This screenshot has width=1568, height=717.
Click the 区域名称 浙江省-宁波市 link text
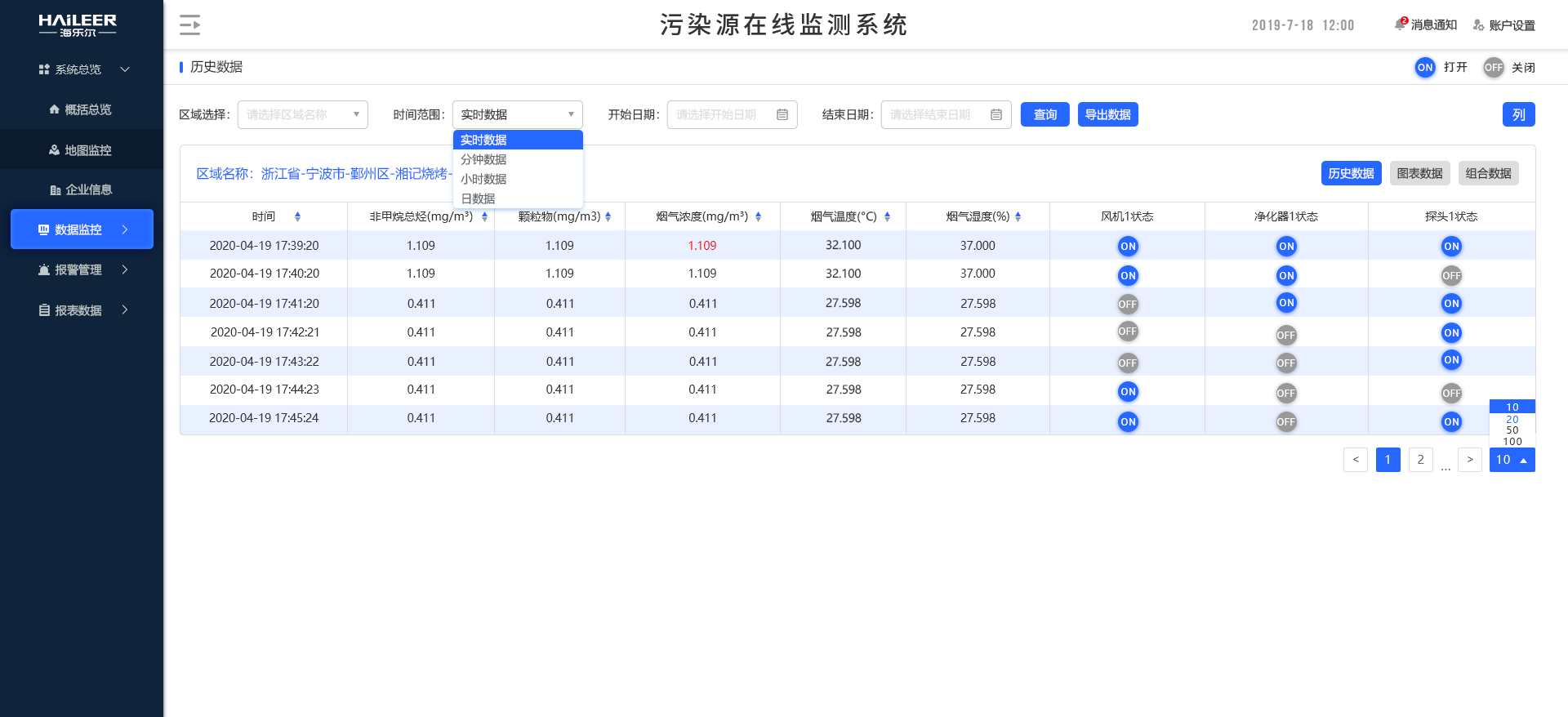click(x=324, y=174)
